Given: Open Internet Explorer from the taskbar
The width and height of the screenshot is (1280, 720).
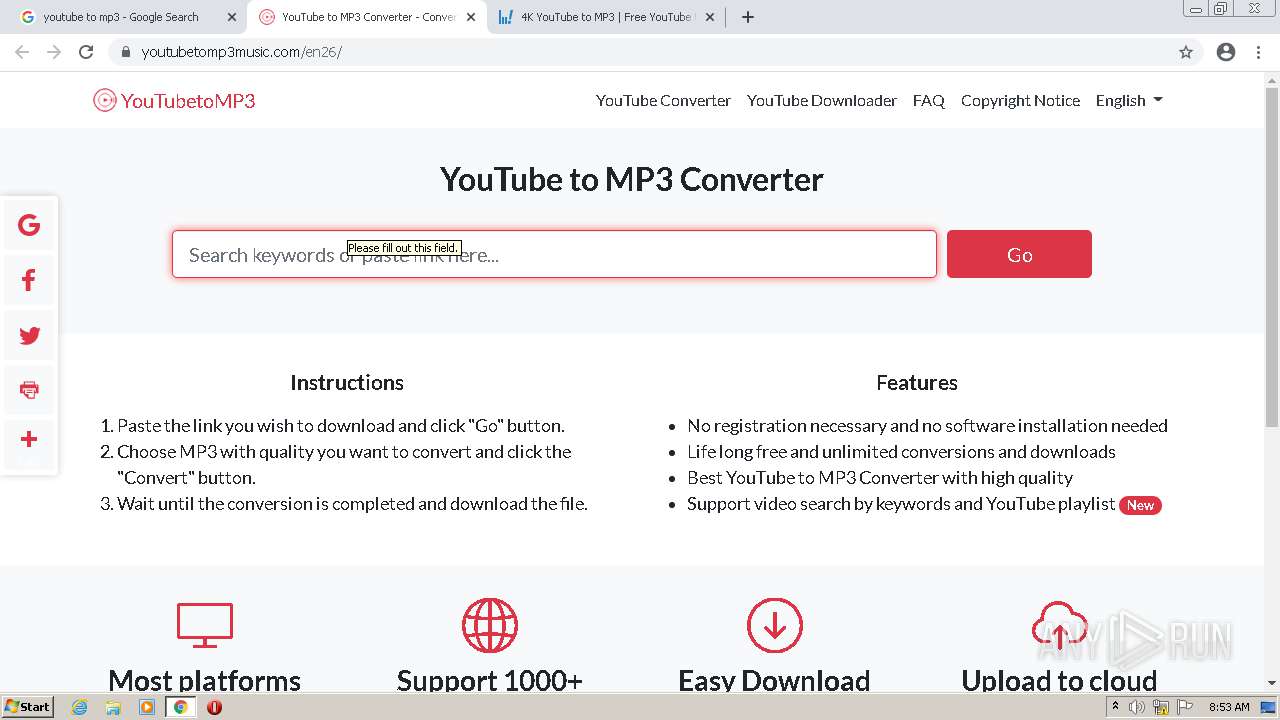Looking at the screenshot, I should (x=80, y=707).
